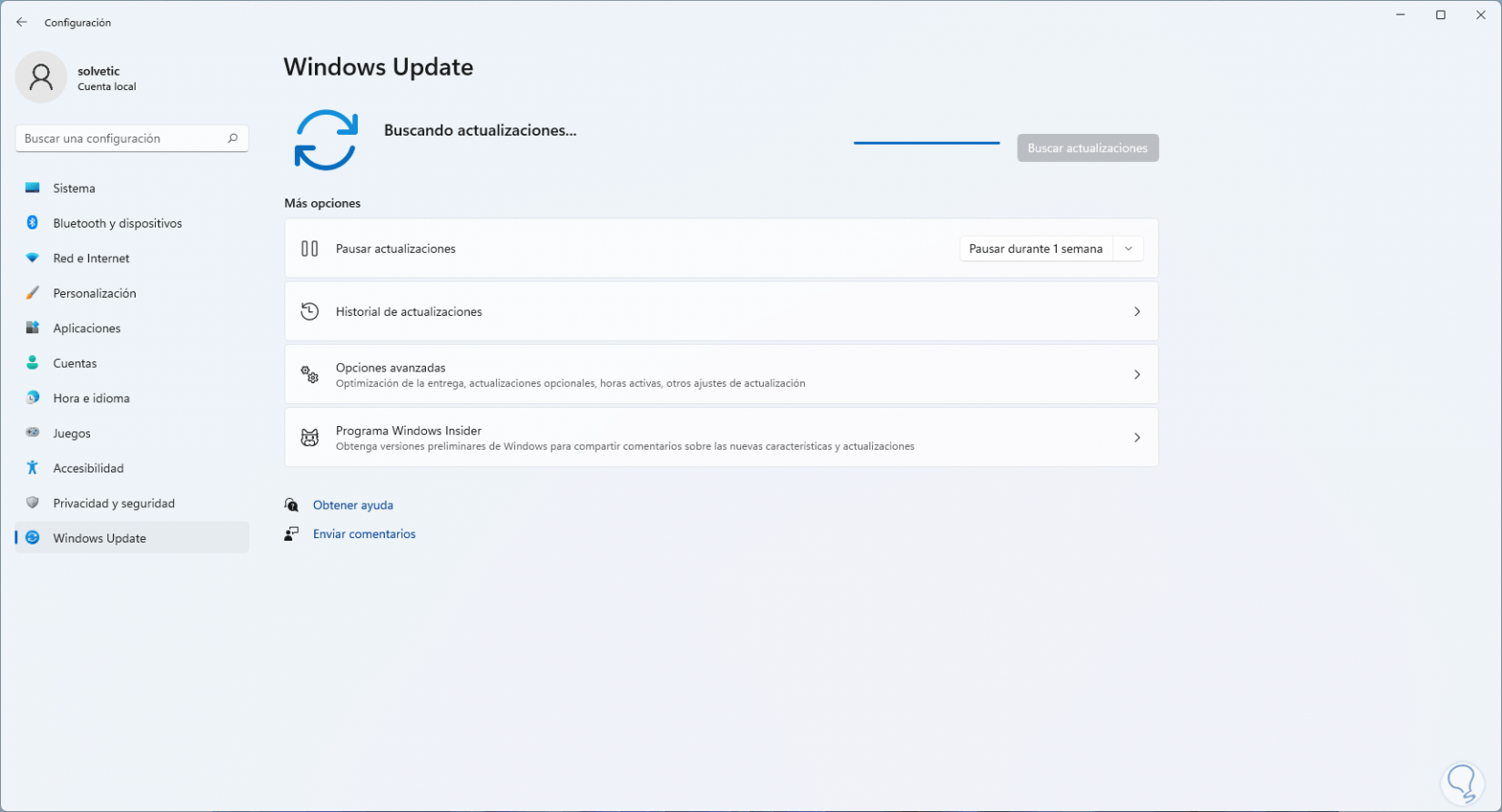
Task: Click the Configuración window title
Action: [x=77, y=23]
